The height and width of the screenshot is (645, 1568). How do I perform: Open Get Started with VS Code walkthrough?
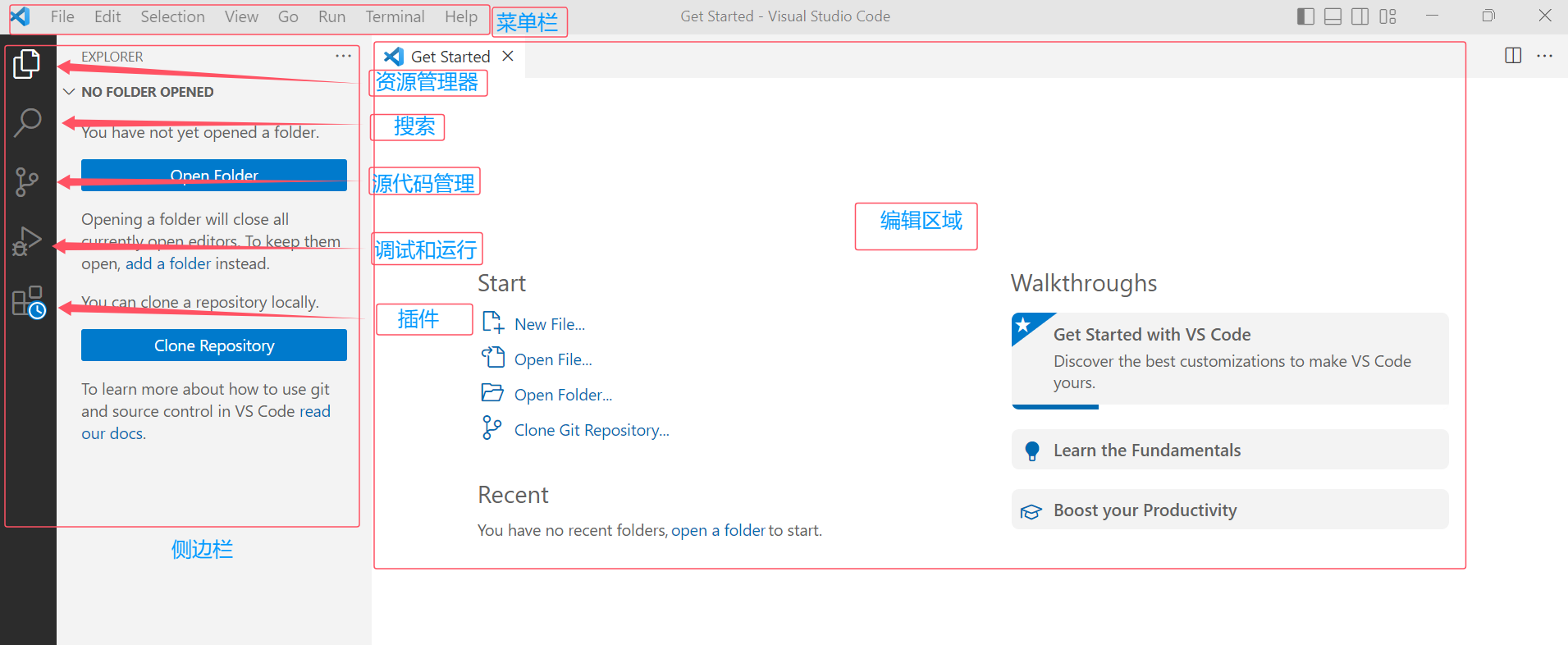click(1230, 359)
